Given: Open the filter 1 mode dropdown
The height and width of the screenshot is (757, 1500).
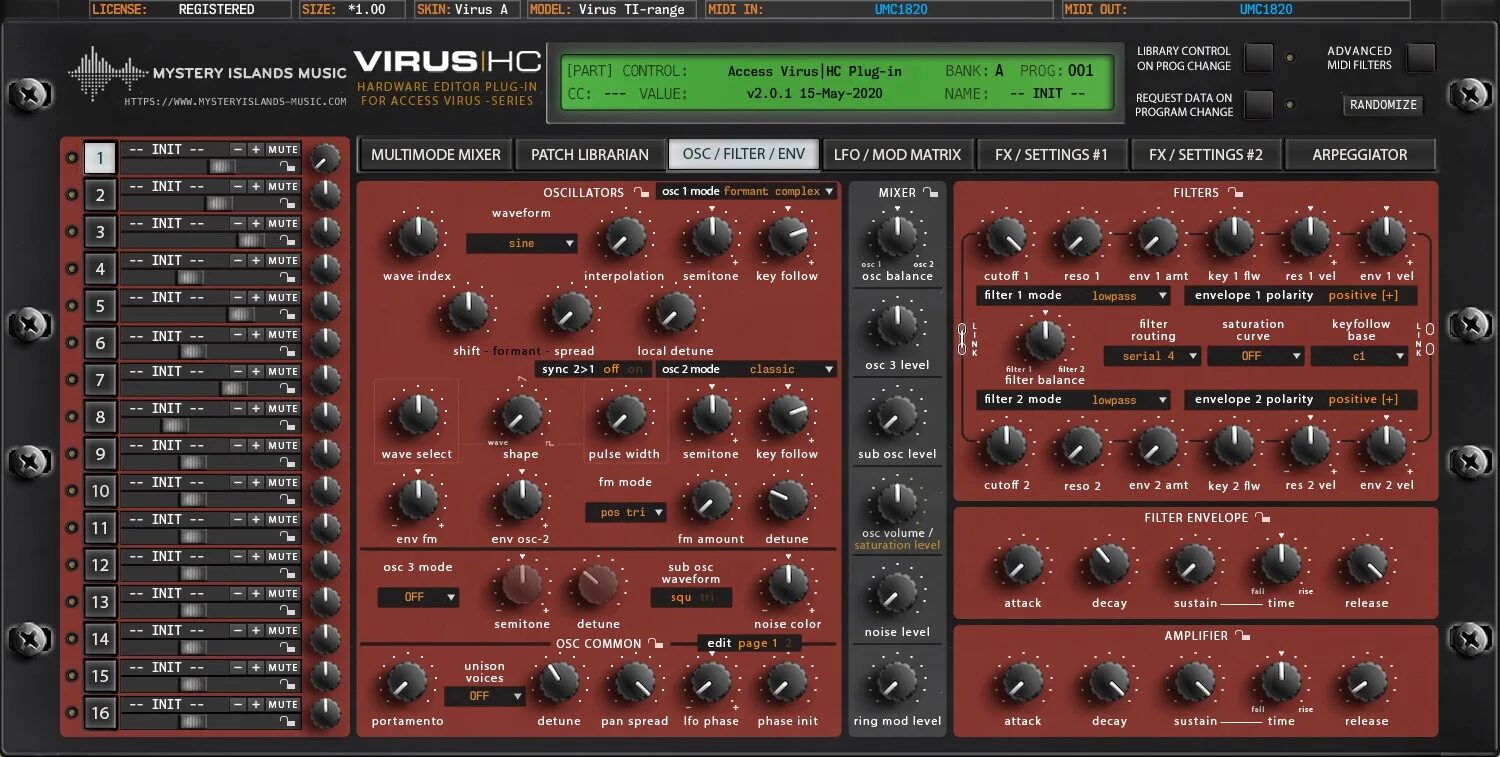Looking at the screenshot, I should [x=1073, y=295].
